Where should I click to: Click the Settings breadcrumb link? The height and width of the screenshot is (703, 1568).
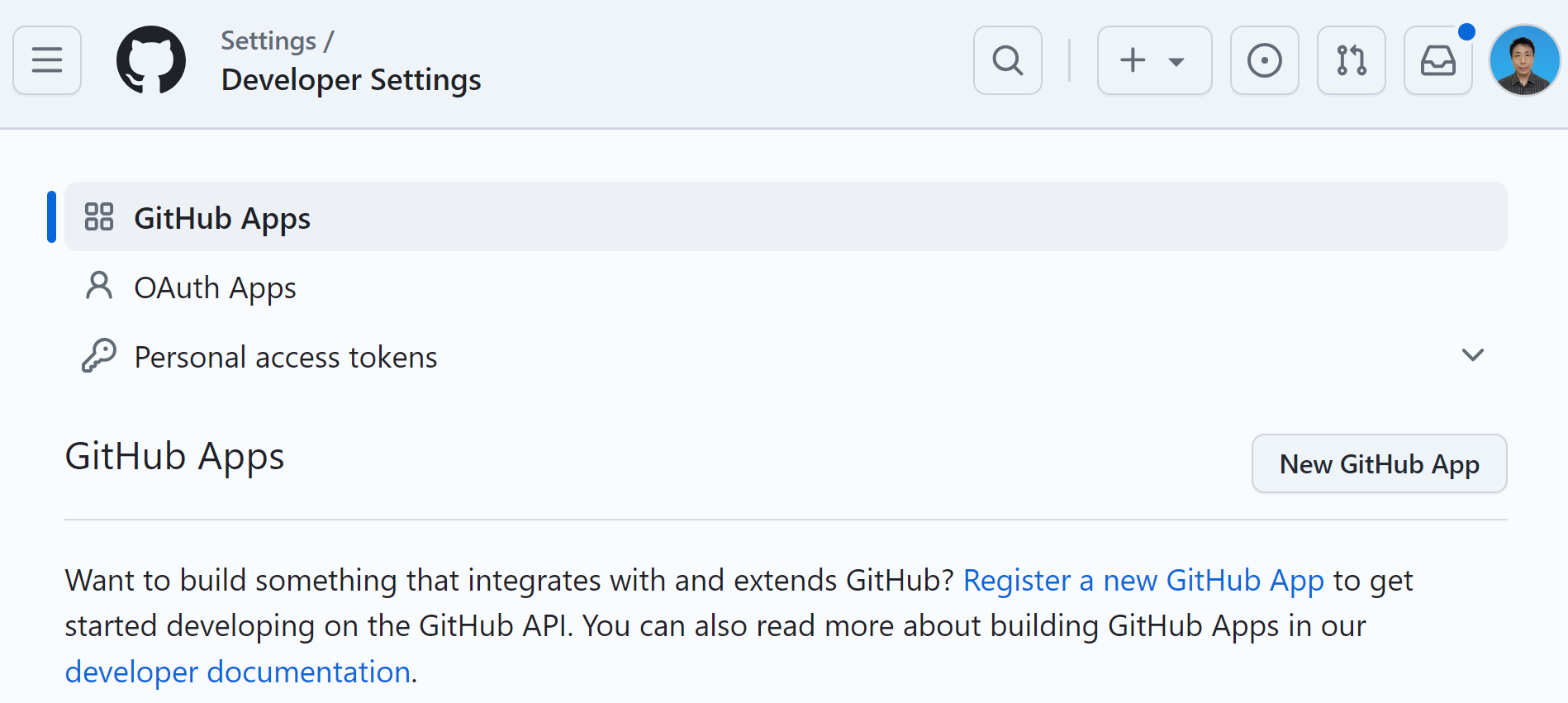(268, 40)
